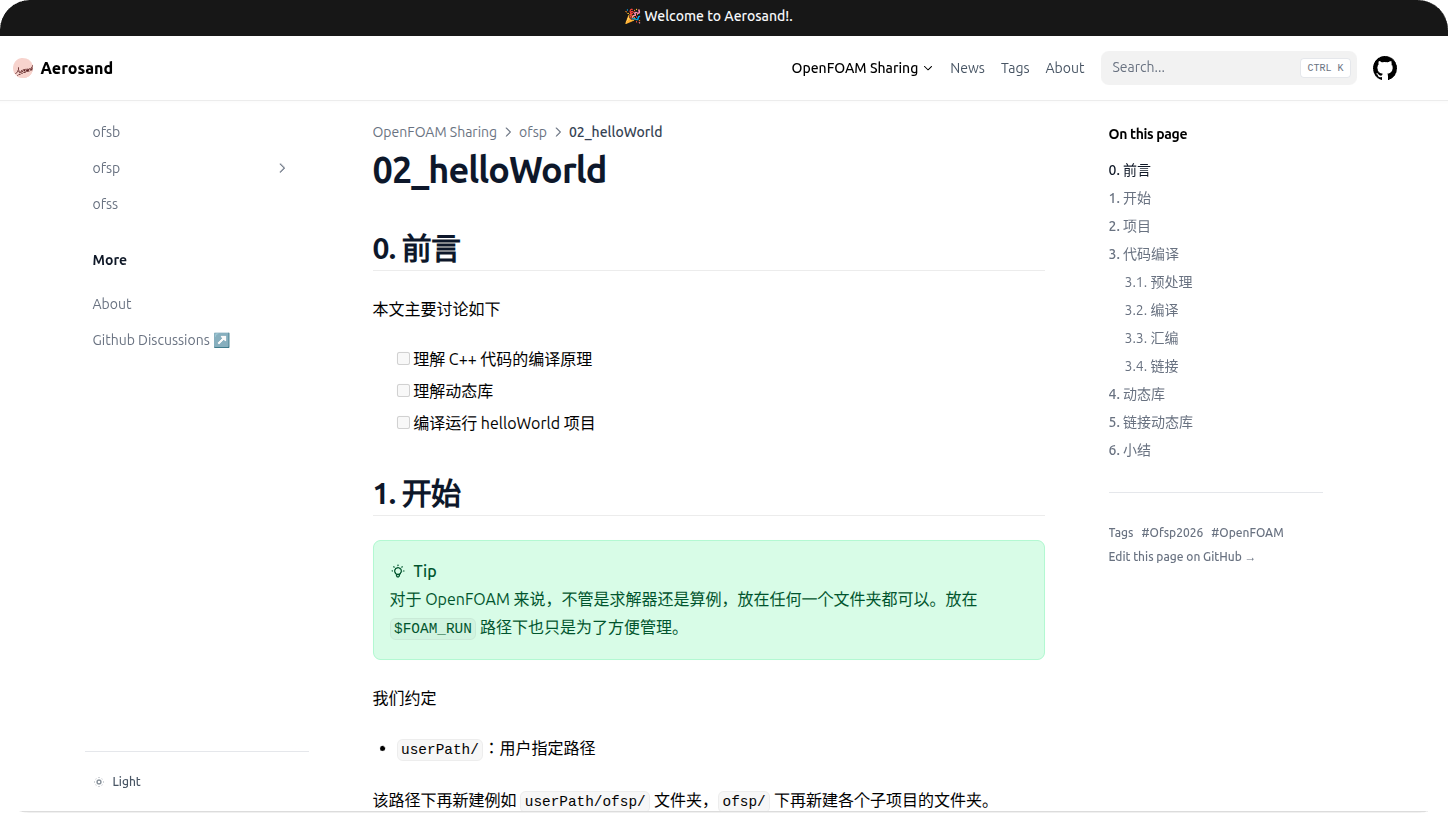
Task: Click the CTRL K shortcut badge
Action: 1326,68
